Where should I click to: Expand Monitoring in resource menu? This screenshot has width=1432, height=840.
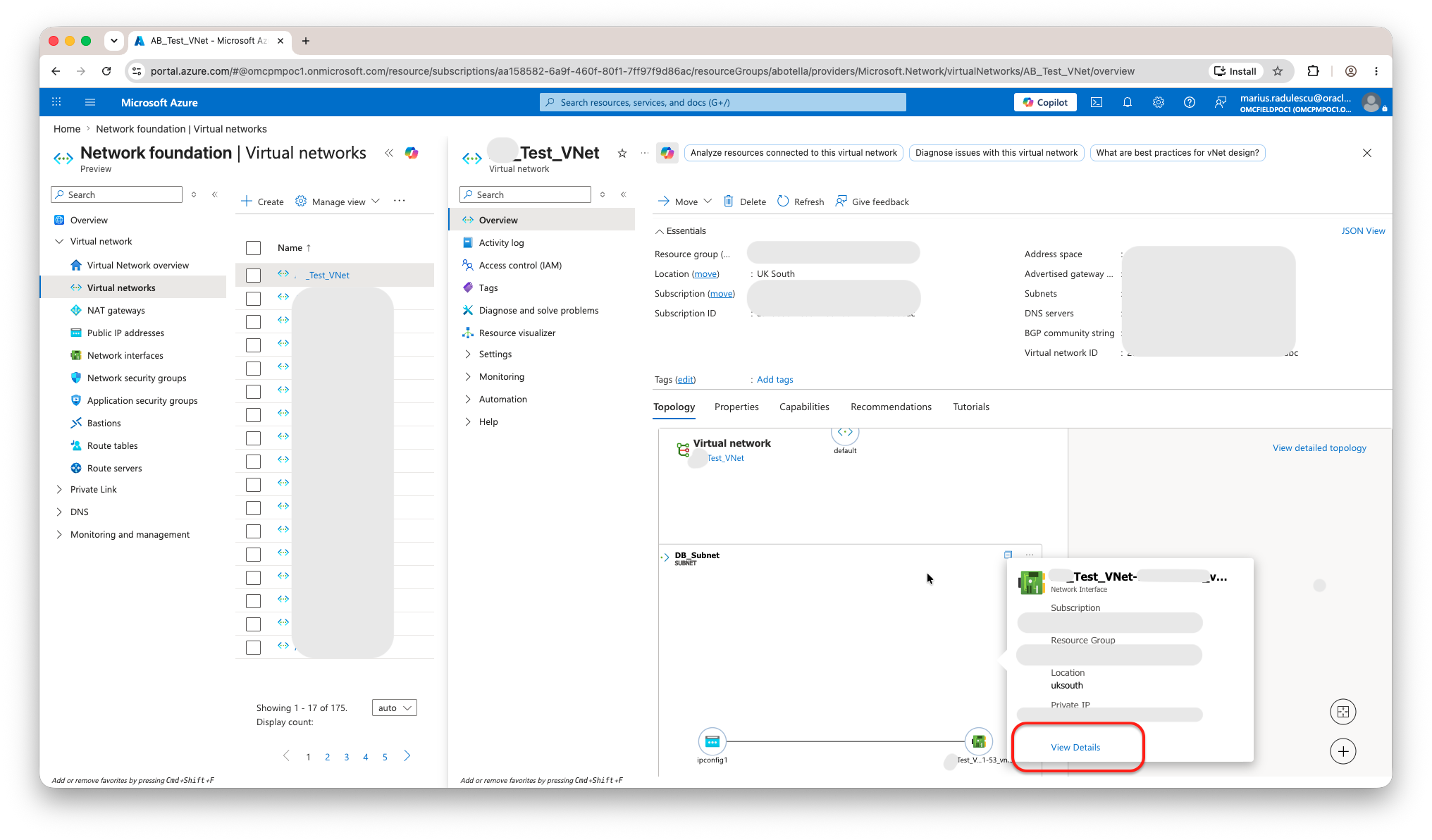pyautogui.click(x=468, y=376)
